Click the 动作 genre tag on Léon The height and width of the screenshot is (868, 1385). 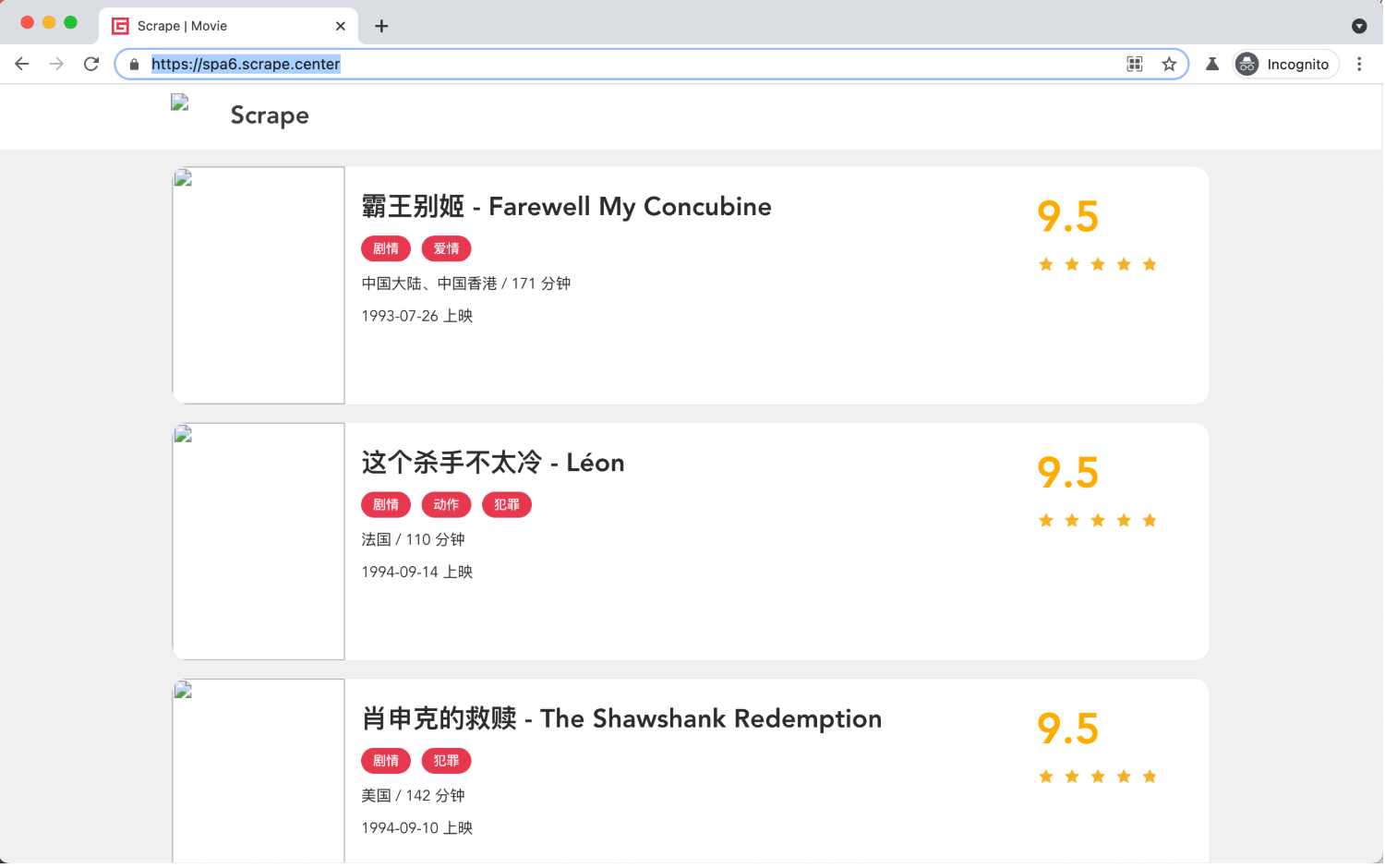pyautogui.click(x=446, y=505)
